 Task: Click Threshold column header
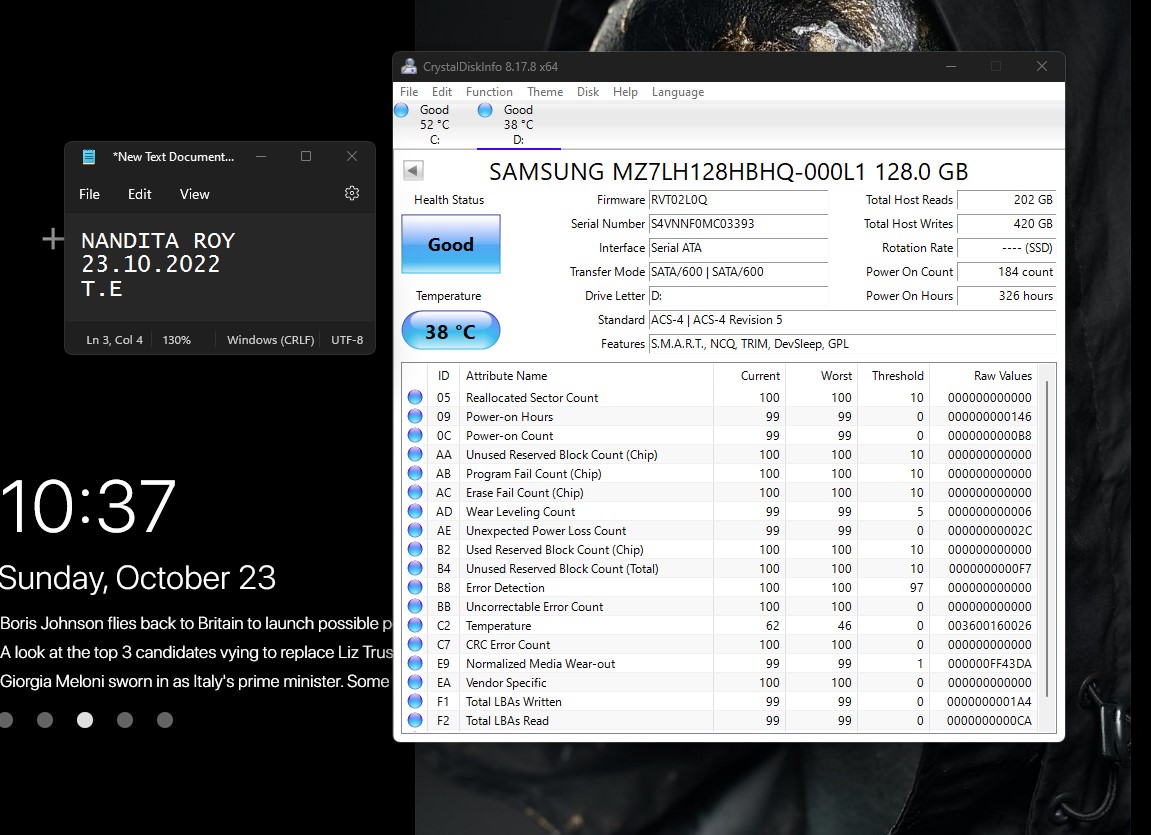pos(897,376)
